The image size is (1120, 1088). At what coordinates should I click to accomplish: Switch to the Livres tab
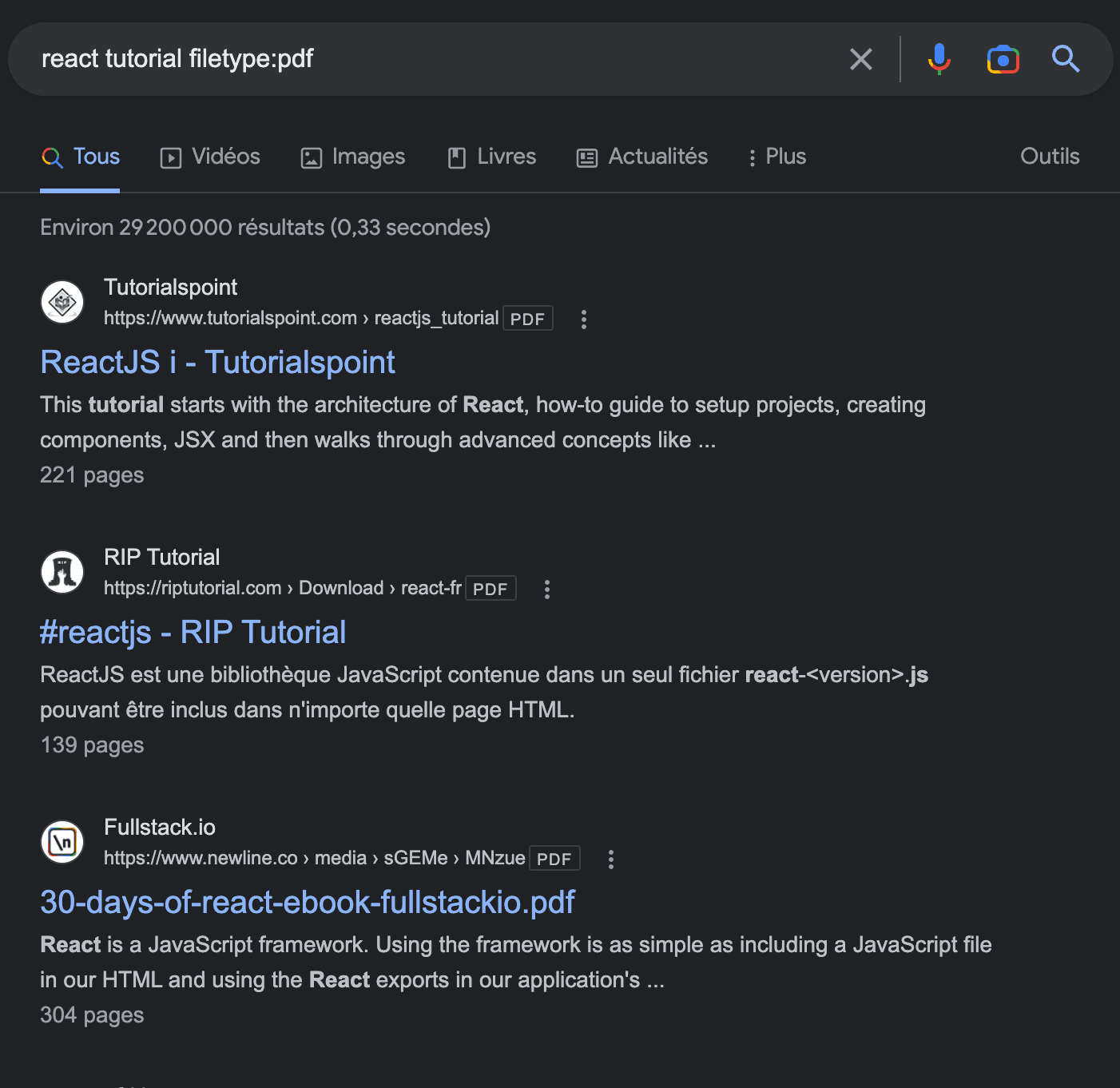pyautogui.click(x=491, y=157)
